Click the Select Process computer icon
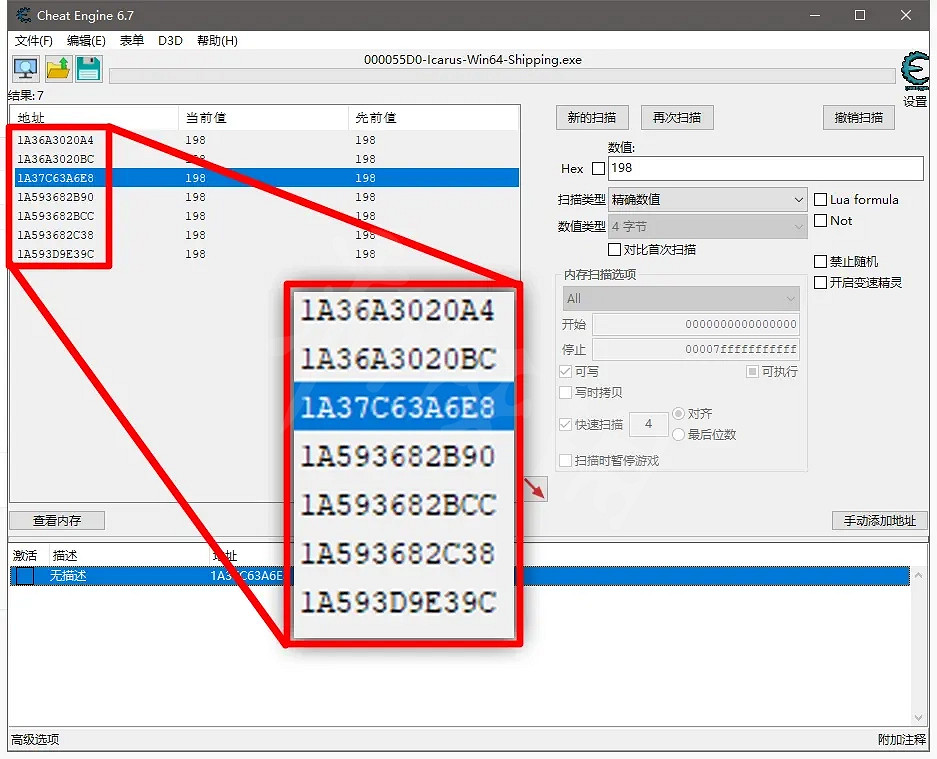 click(25, 69)
